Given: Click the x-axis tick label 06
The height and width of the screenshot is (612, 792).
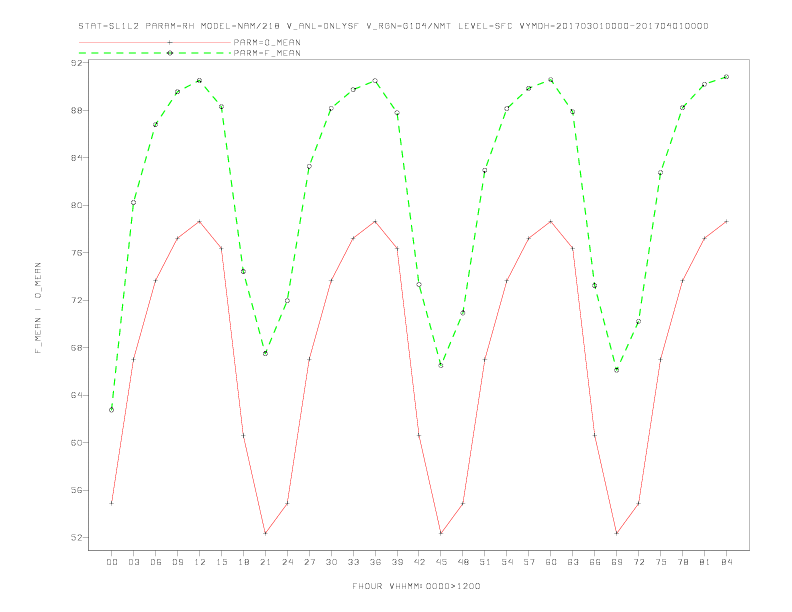Looking at the screenshot, I should [x=156, y=562].
